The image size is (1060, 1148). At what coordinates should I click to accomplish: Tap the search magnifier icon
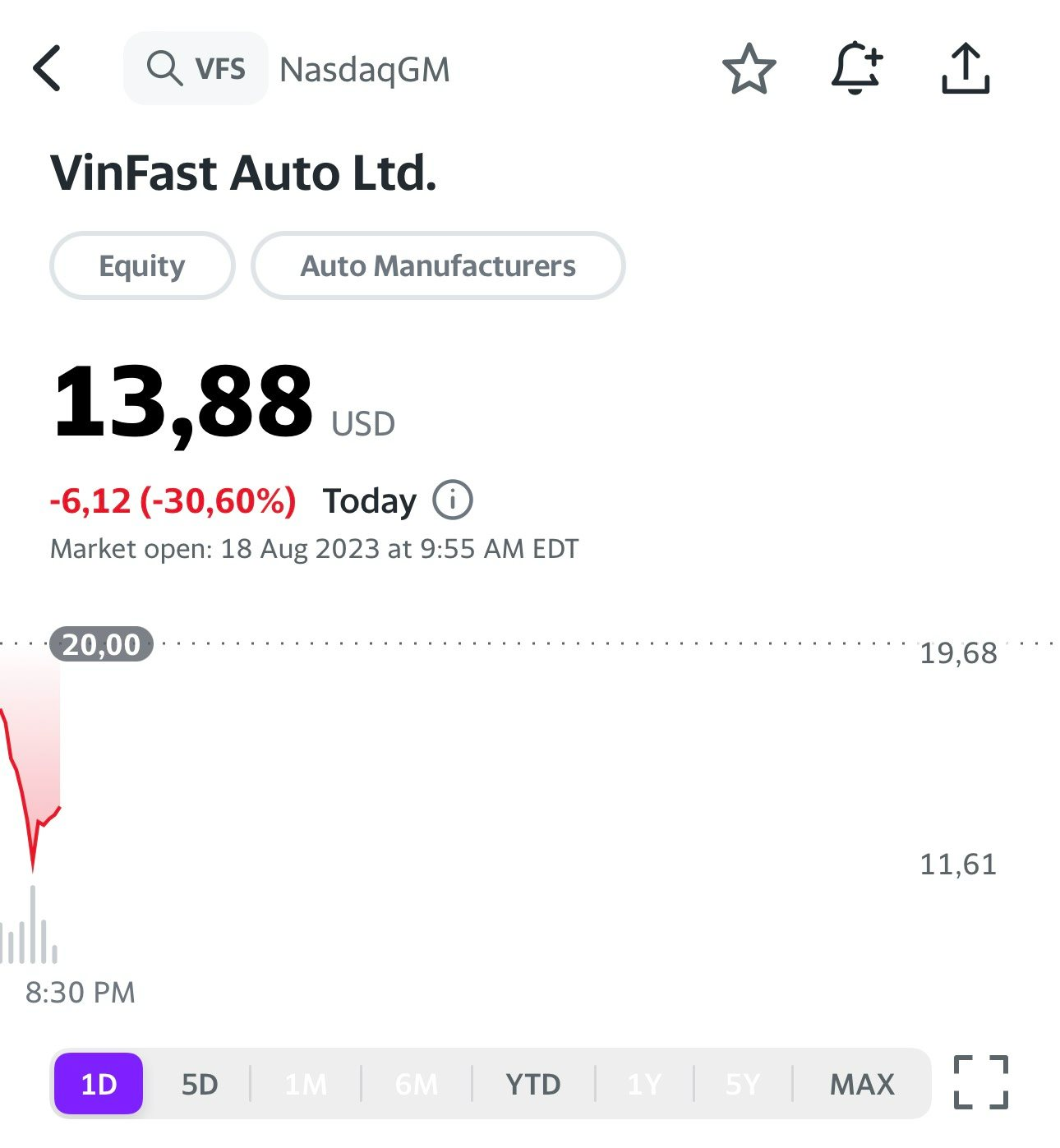coord(164,68)
